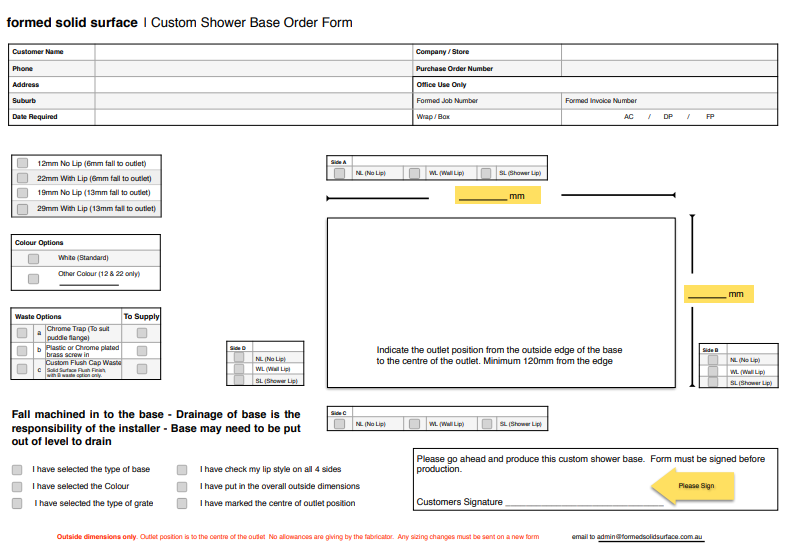The height and width of the screenshot is (560, 796).
Task: Click the Company / Store field
Action: click(x=669, y=52)
